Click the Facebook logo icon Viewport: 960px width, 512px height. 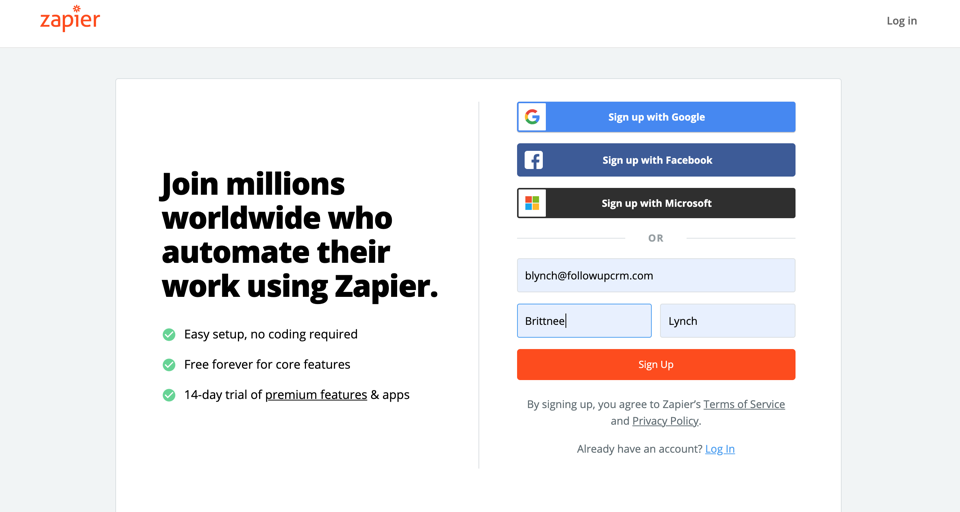coord(533,160)
